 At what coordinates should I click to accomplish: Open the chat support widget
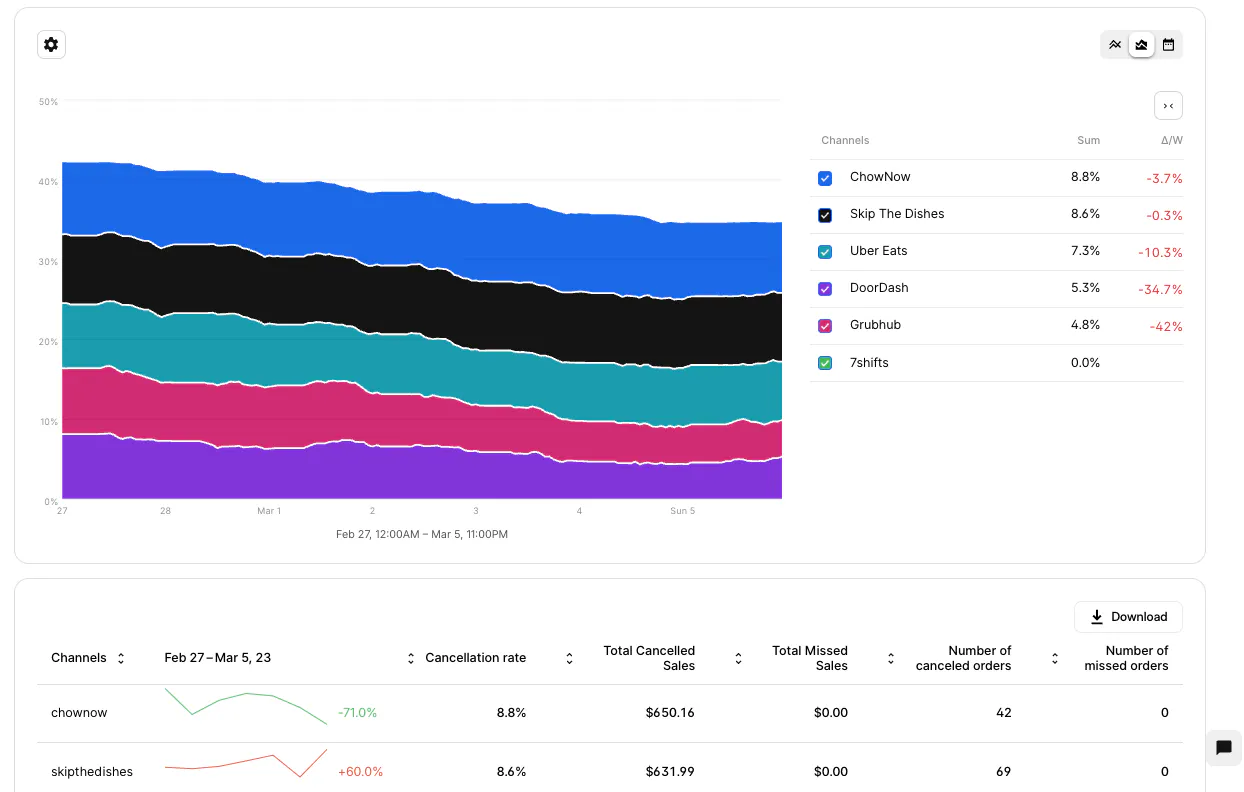[x=1223, y=747]
